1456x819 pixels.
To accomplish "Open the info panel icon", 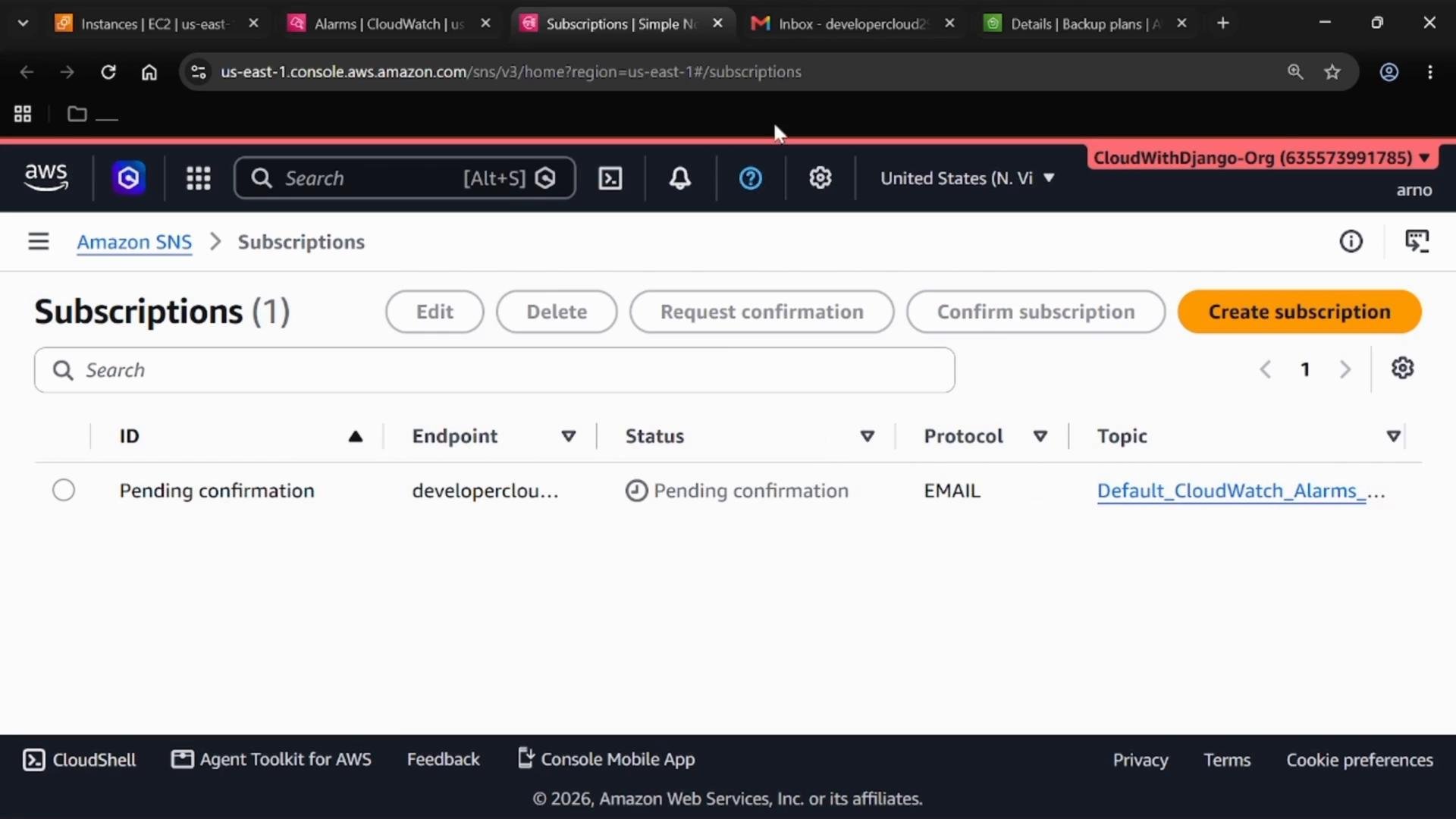I will (1351, 241).
